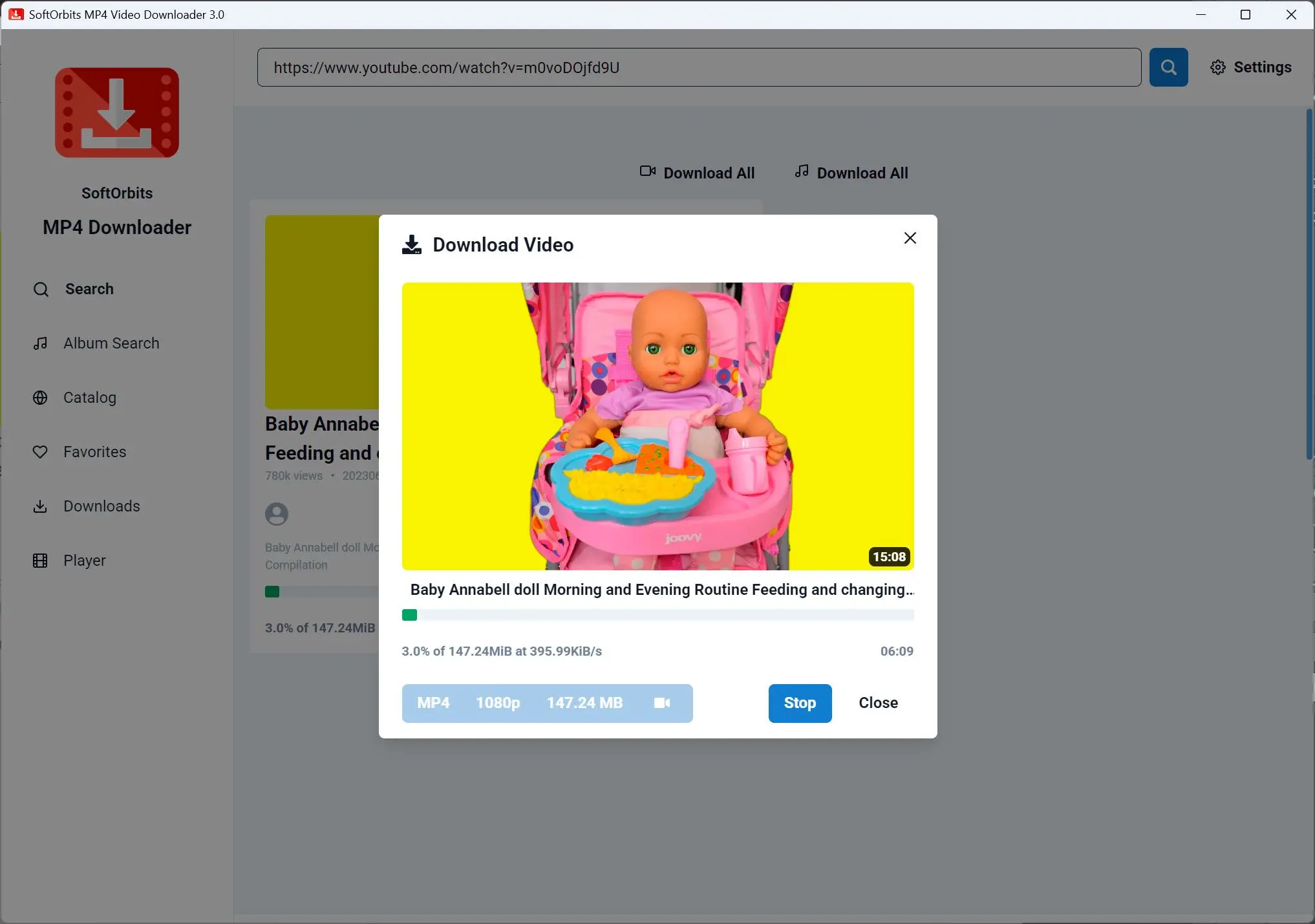Open the Search sidebar item
Viewport: 1315px width, 924px height.
73,289
